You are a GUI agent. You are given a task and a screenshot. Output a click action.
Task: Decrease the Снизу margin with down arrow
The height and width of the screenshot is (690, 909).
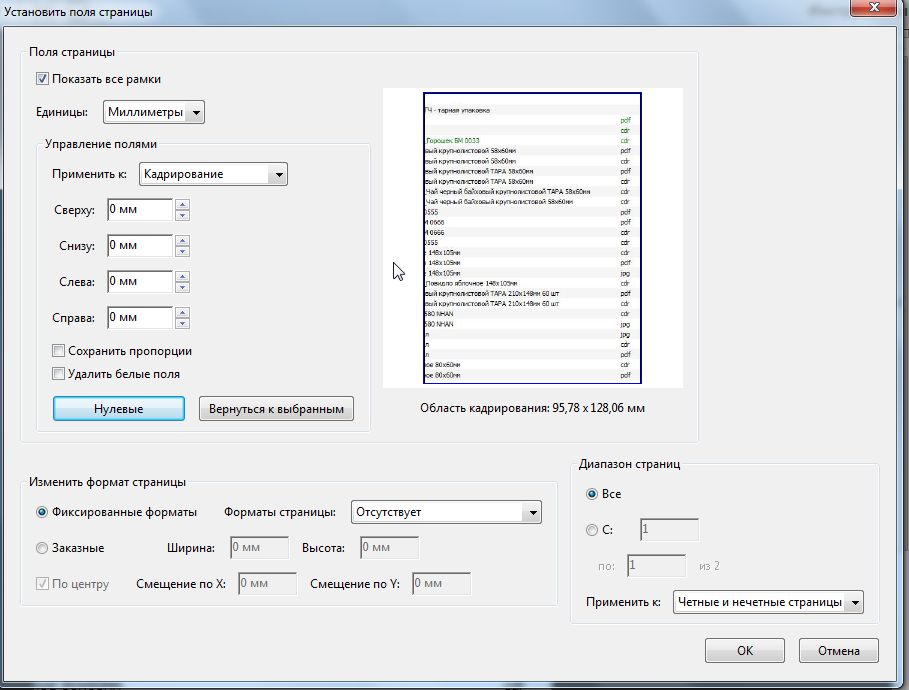coord(183,251)
